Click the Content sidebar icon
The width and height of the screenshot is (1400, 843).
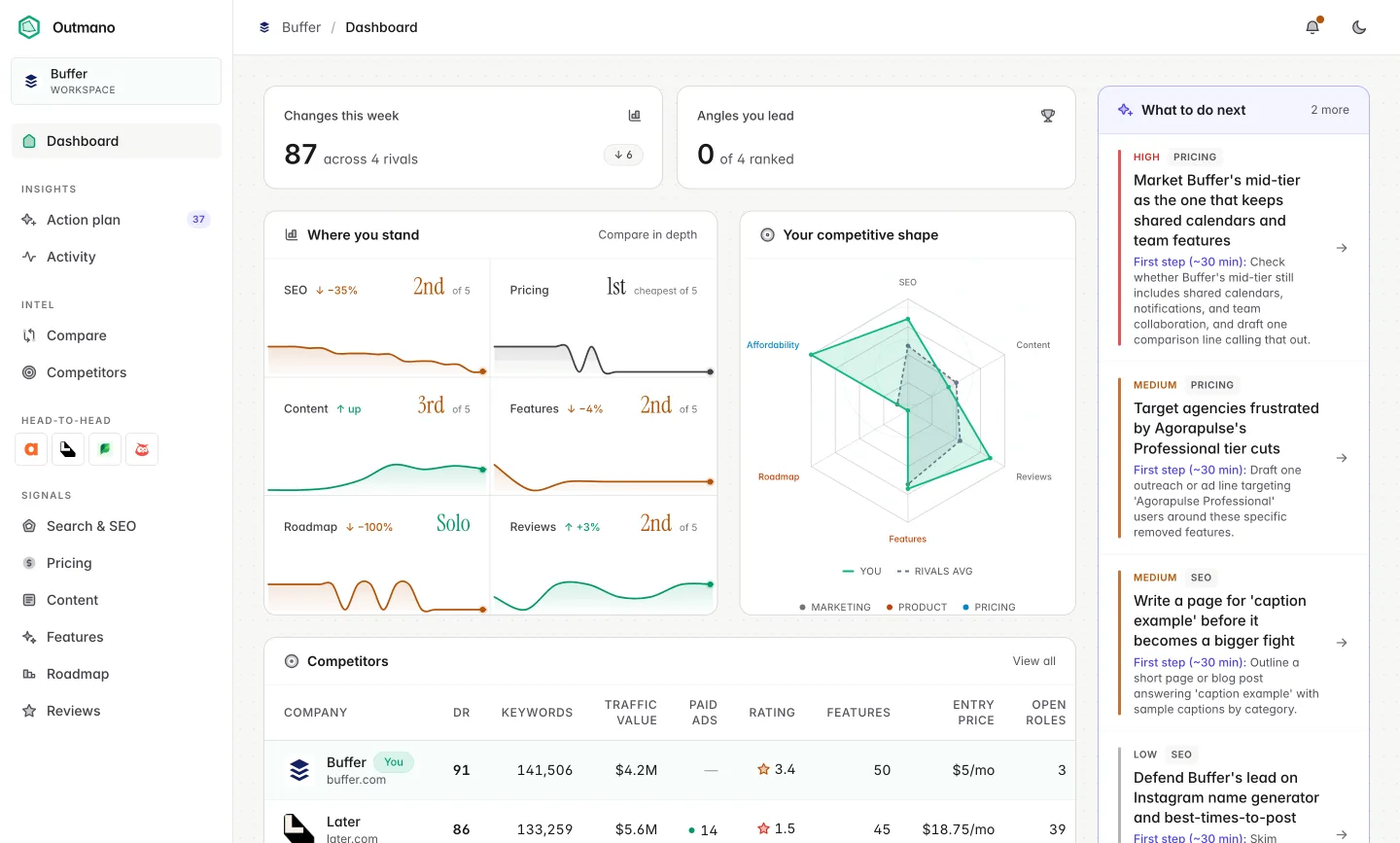[29, 600]
